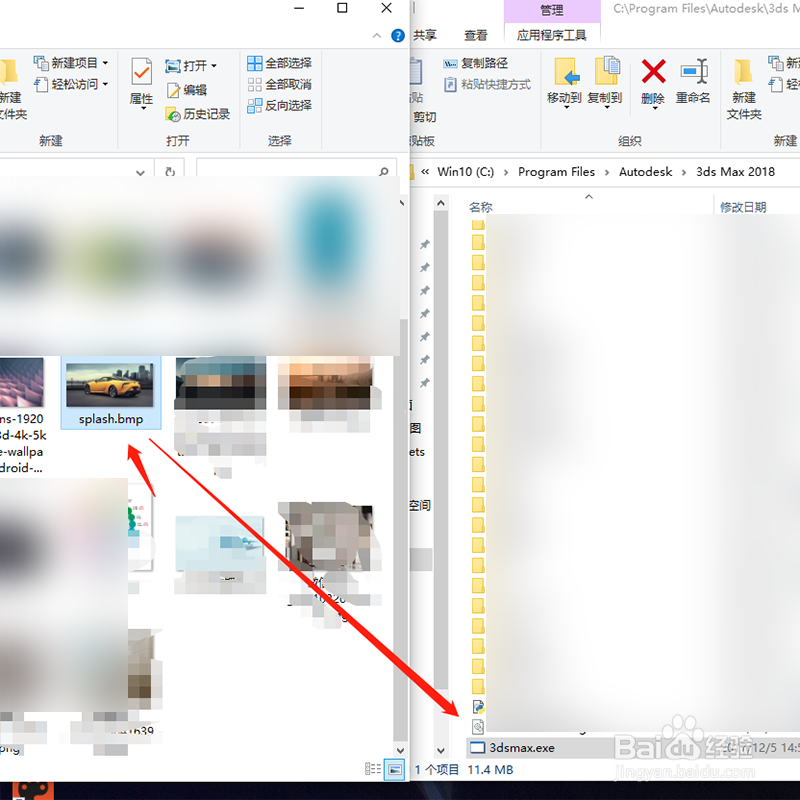Click the Python file icon above 3dsmax.exe
Image resolution: width=800 pixels, height=800 pixels.
click(x=478, y=707)
